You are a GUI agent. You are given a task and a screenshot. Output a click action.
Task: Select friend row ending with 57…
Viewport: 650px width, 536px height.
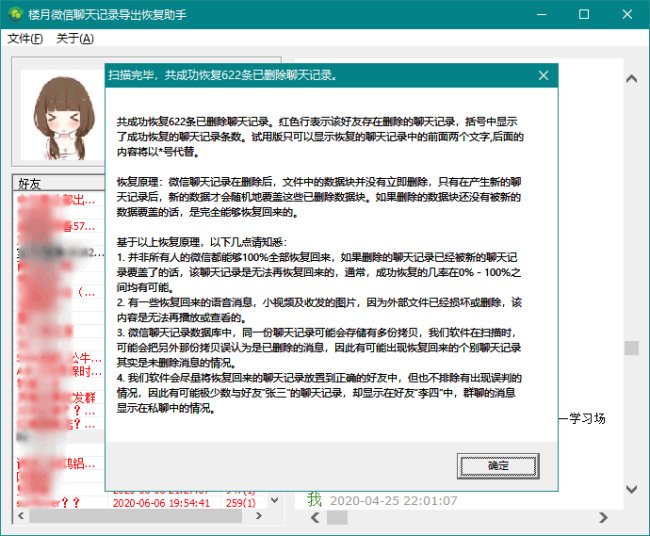(59, 226)
